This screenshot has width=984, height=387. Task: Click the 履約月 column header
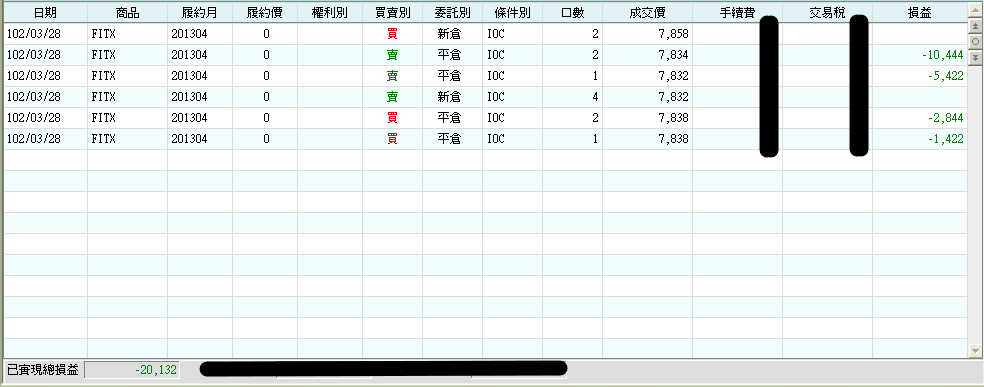200,13
